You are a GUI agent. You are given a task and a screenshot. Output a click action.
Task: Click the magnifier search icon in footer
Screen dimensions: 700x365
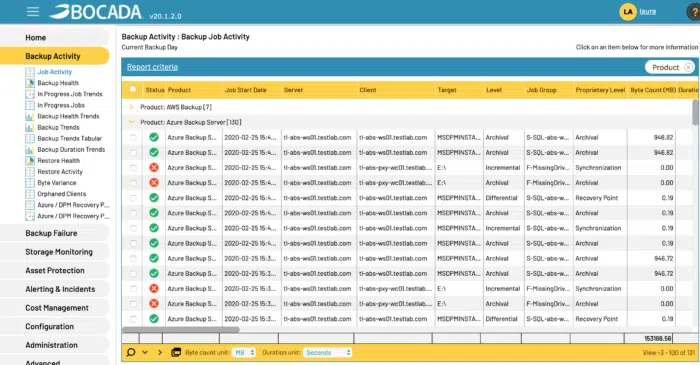tap(131, 353)
